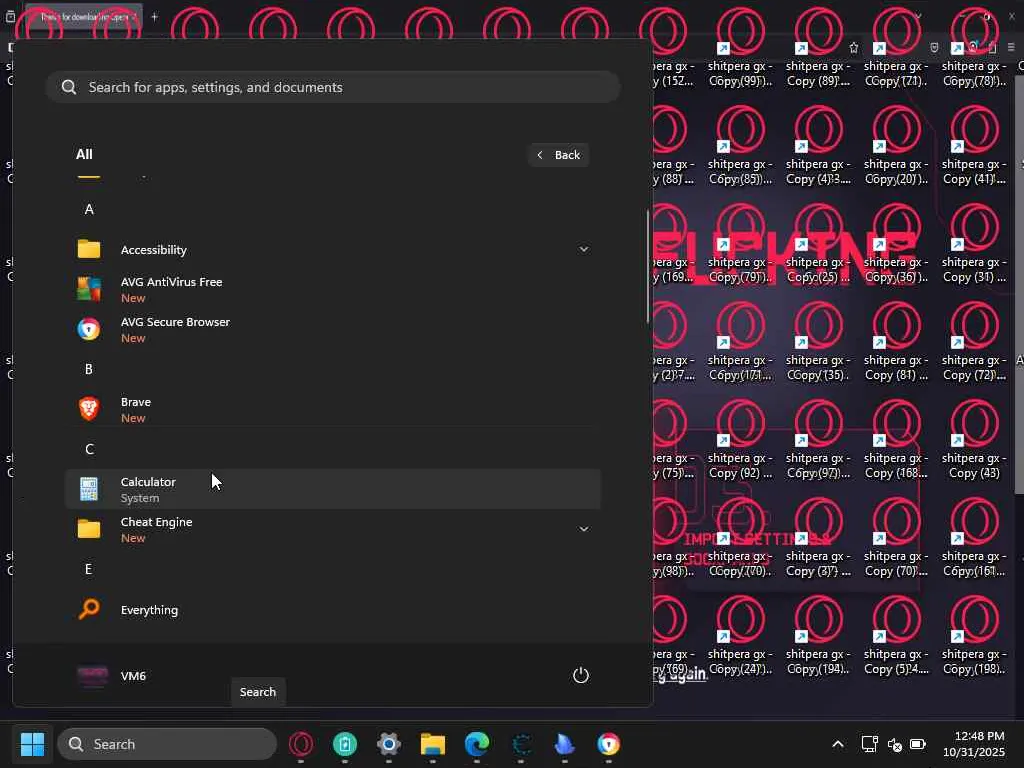Jump via the letter E section header
The image size is (1024, 768).
pyautogui.click(x=89, y=569)
